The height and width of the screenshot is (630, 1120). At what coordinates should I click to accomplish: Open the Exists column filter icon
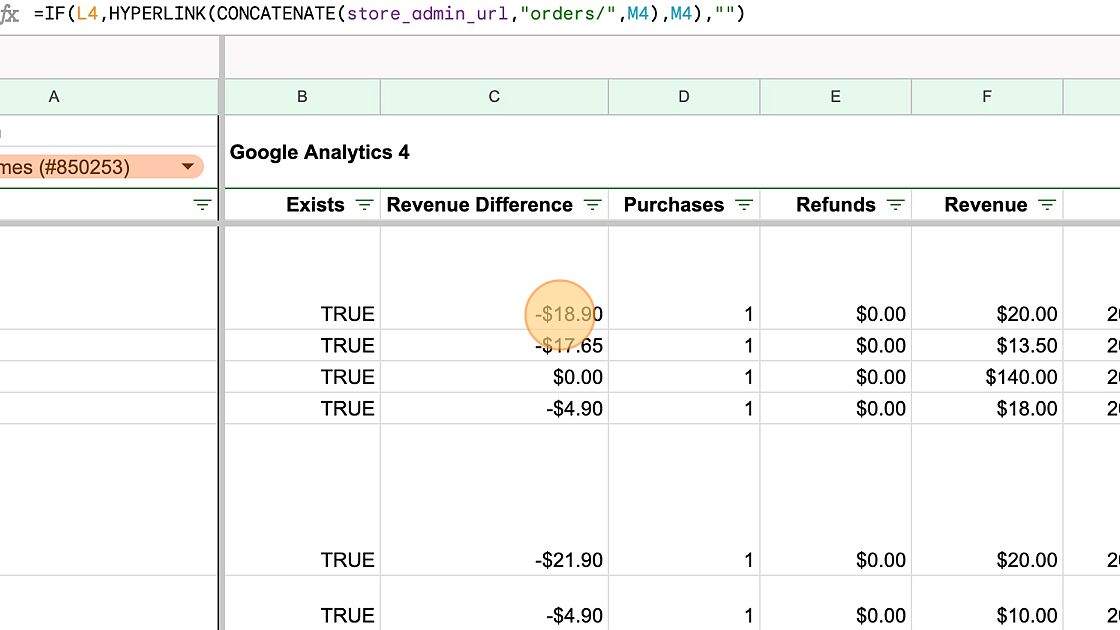point(364,205)
